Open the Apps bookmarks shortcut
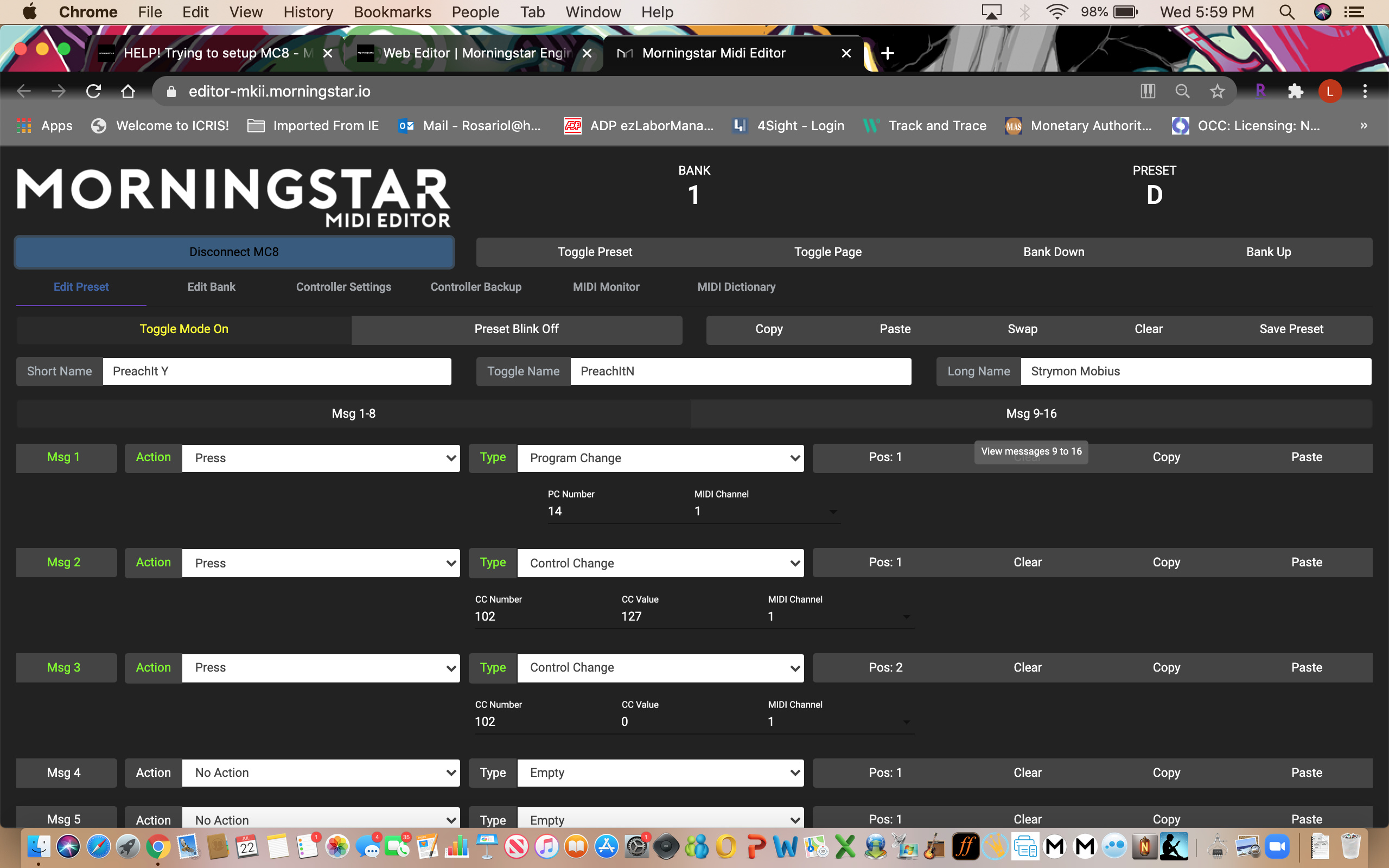Screen dimensions: 1389x868 click(x=45, y=126)
